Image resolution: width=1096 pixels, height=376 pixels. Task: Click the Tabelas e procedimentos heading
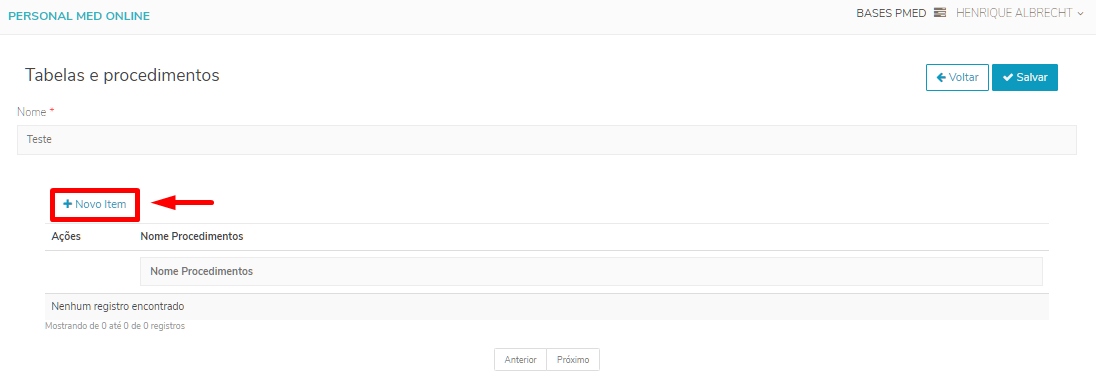(x=122, y=75)
